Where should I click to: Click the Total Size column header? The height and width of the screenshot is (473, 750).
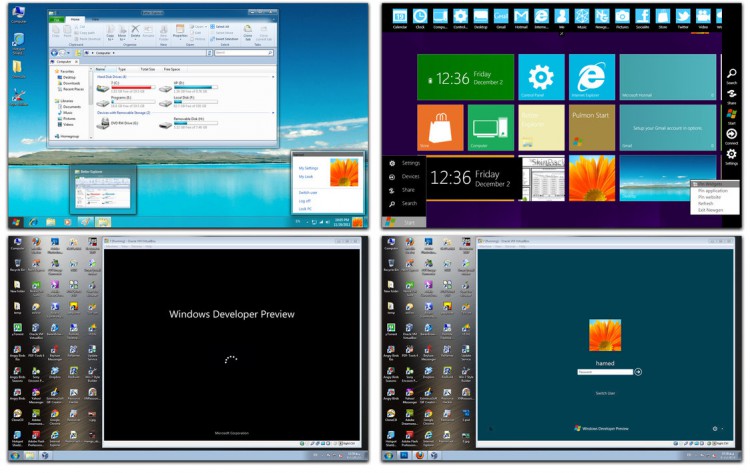(x=148, y=69)
